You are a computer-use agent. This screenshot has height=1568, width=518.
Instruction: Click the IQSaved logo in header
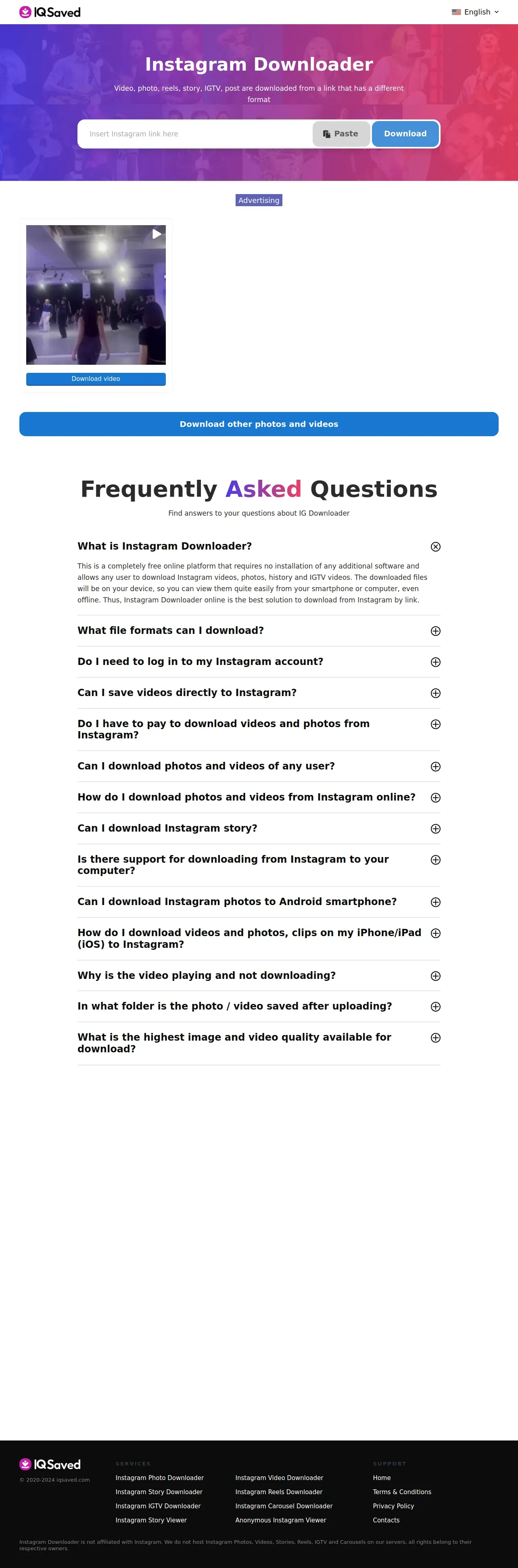(50, 12)
